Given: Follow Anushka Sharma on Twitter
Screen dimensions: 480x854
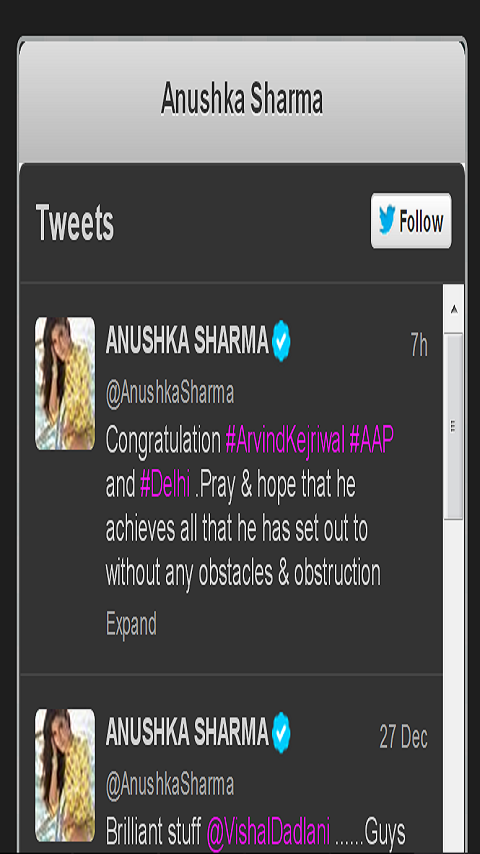Looking at the screenshot, I should (x=411, y=221).
